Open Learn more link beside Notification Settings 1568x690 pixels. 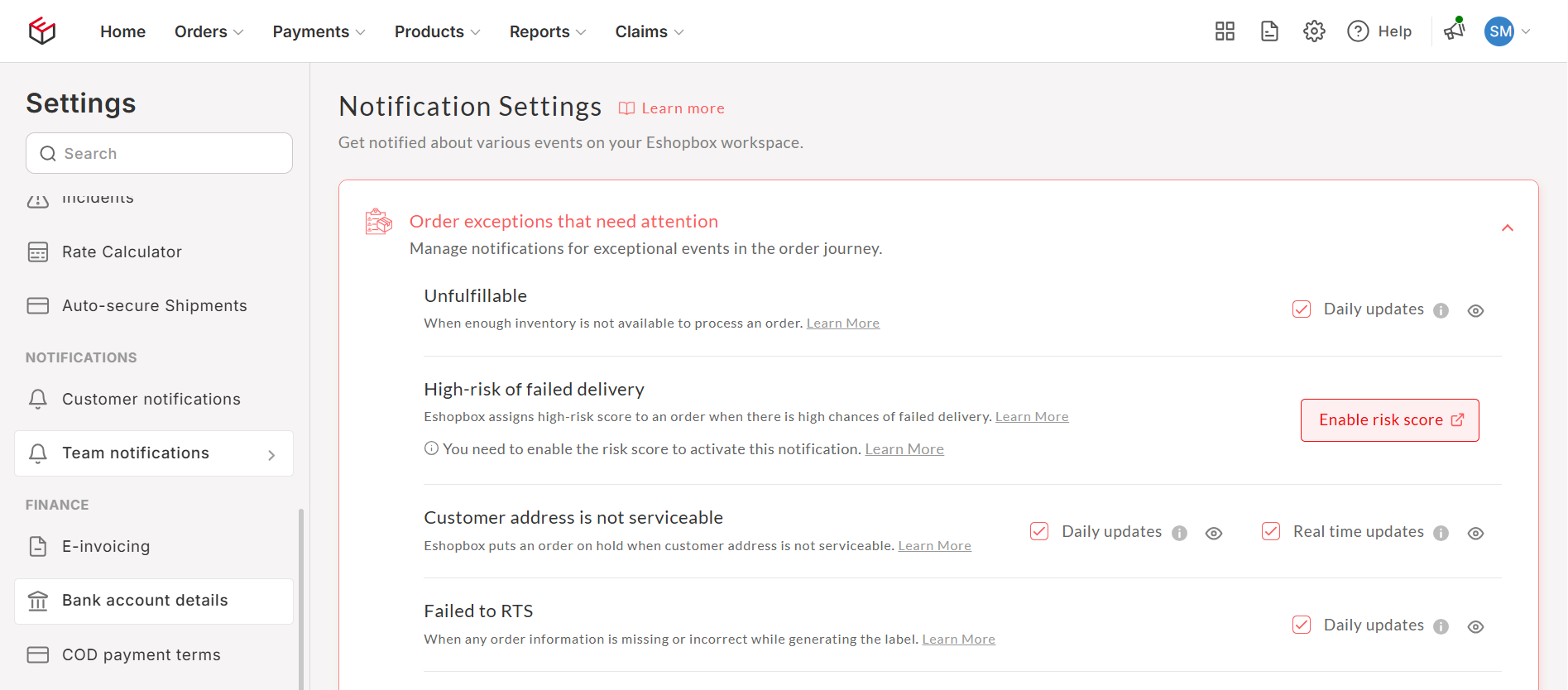[682, 108]
